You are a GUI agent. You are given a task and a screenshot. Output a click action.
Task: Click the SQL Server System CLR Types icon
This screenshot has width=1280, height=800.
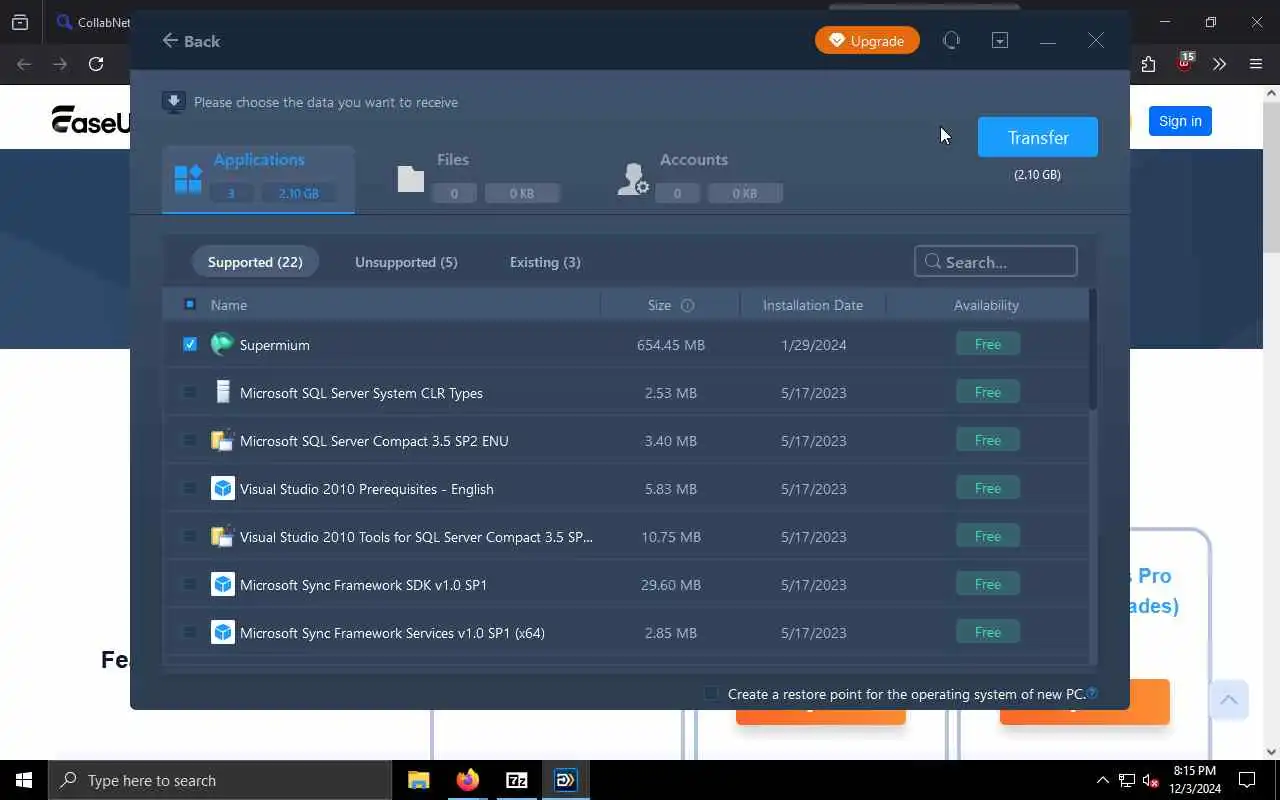222,392
